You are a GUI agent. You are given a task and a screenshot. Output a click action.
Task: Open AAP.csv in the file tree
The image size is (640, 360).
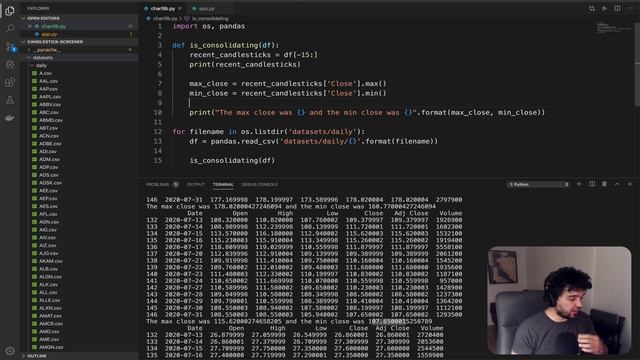(x=48, y=89)
